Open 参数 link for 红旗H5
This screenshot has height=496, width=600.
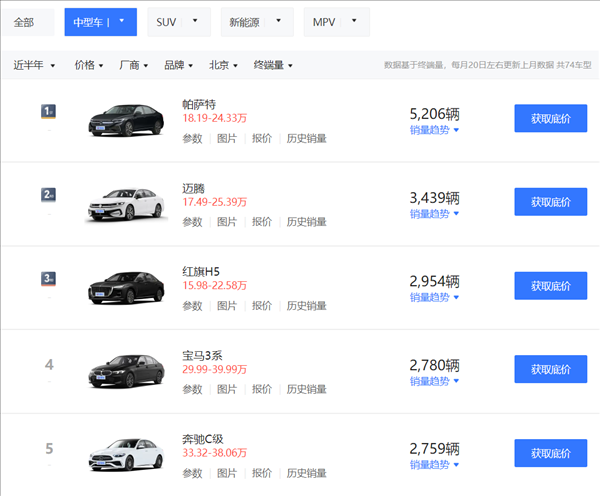coord(192,306)
